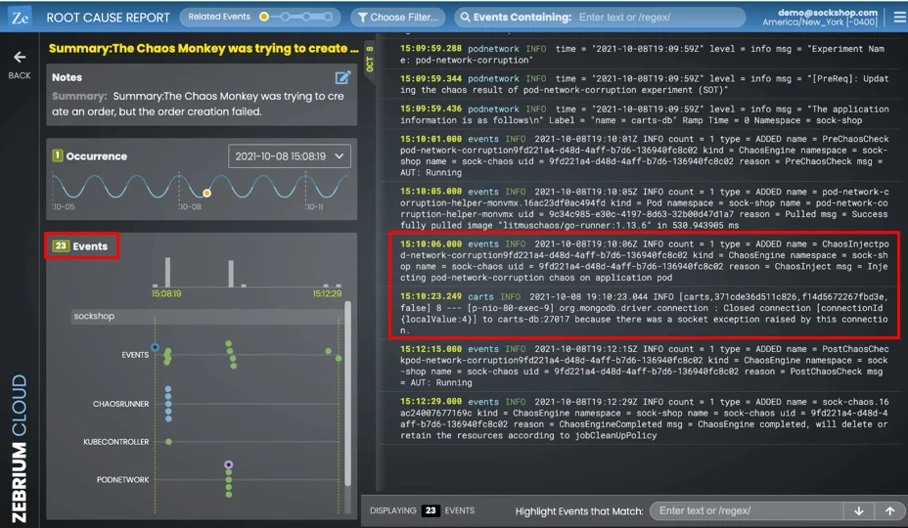Open the Choose Filter dropdown
The image size is (908, 528).
[x=398, y=17]
